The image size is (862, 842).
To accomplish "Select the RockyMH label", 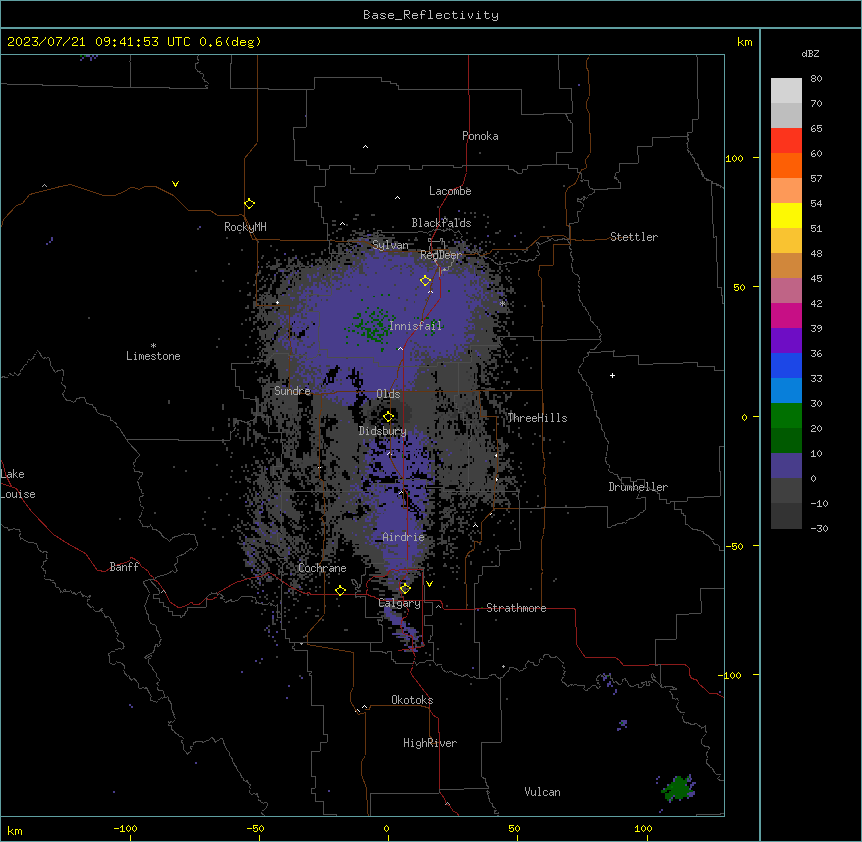I will click(x=245, y=226).
